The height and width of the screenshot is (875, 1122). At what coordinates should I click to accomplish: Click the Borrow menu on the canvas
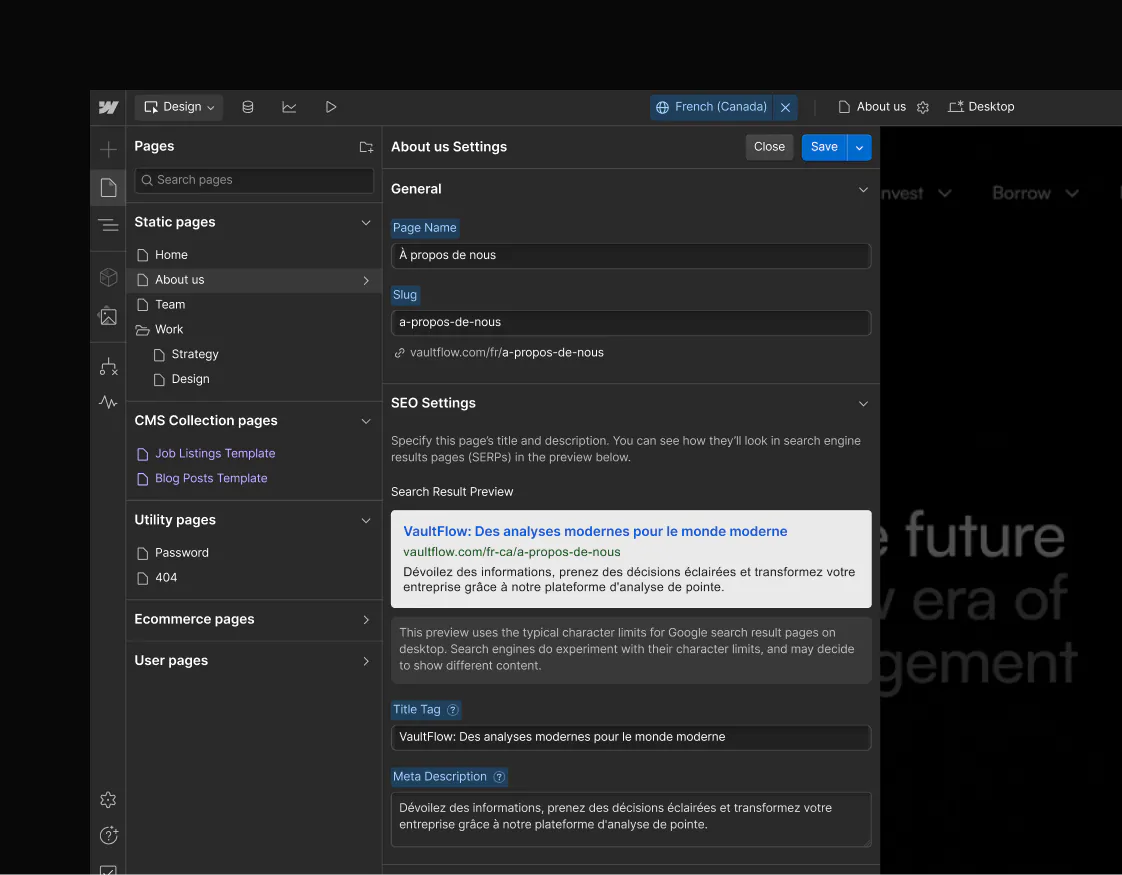[x=1035, y=193]
